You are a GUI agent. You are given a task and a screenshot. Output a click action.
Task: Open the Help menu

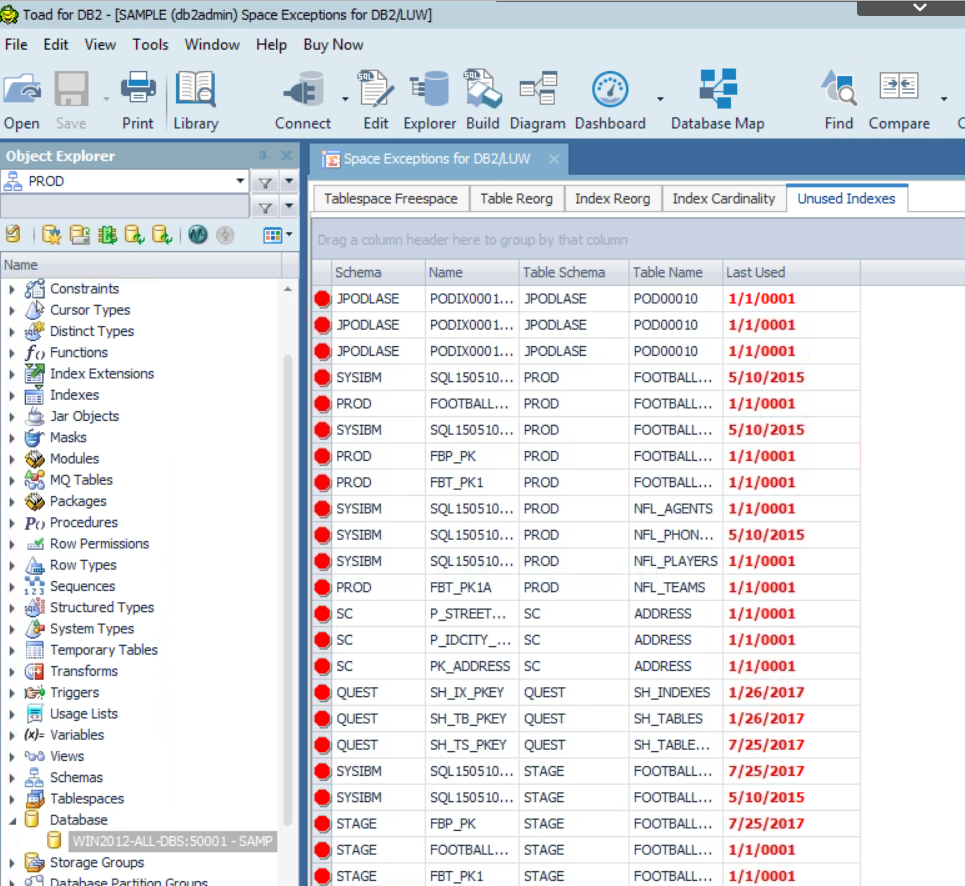coord(271,45)
